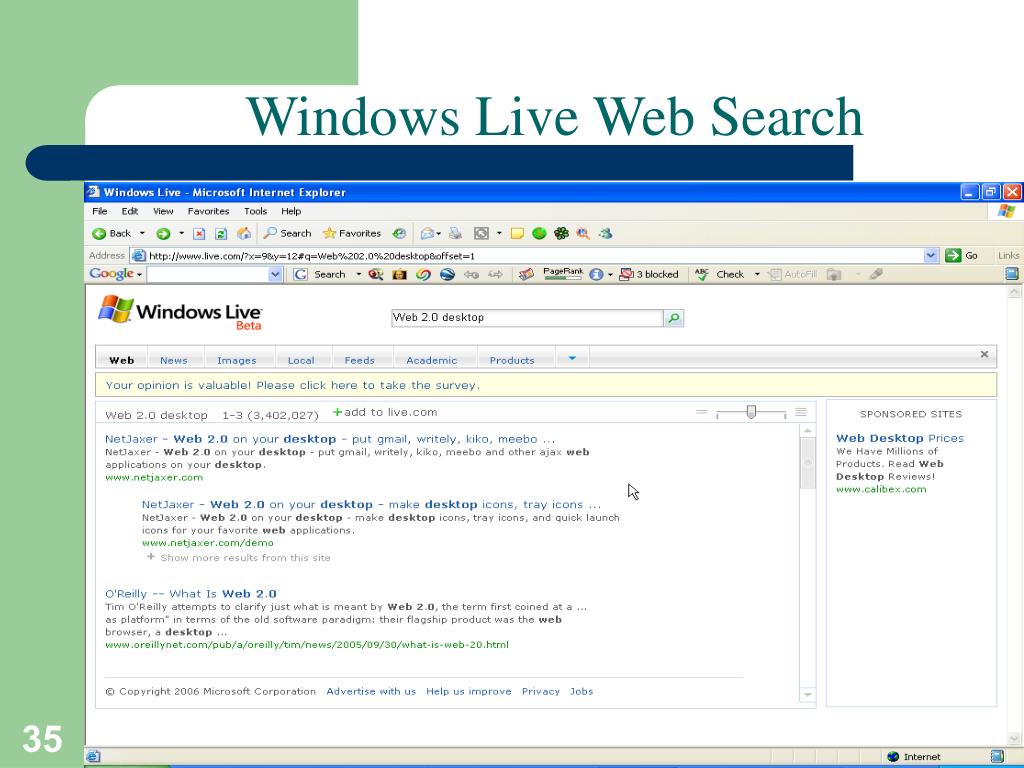This screenshot has height=768, width=1024.
Task: Click the green Go button
Action: [x=962, y=255]
